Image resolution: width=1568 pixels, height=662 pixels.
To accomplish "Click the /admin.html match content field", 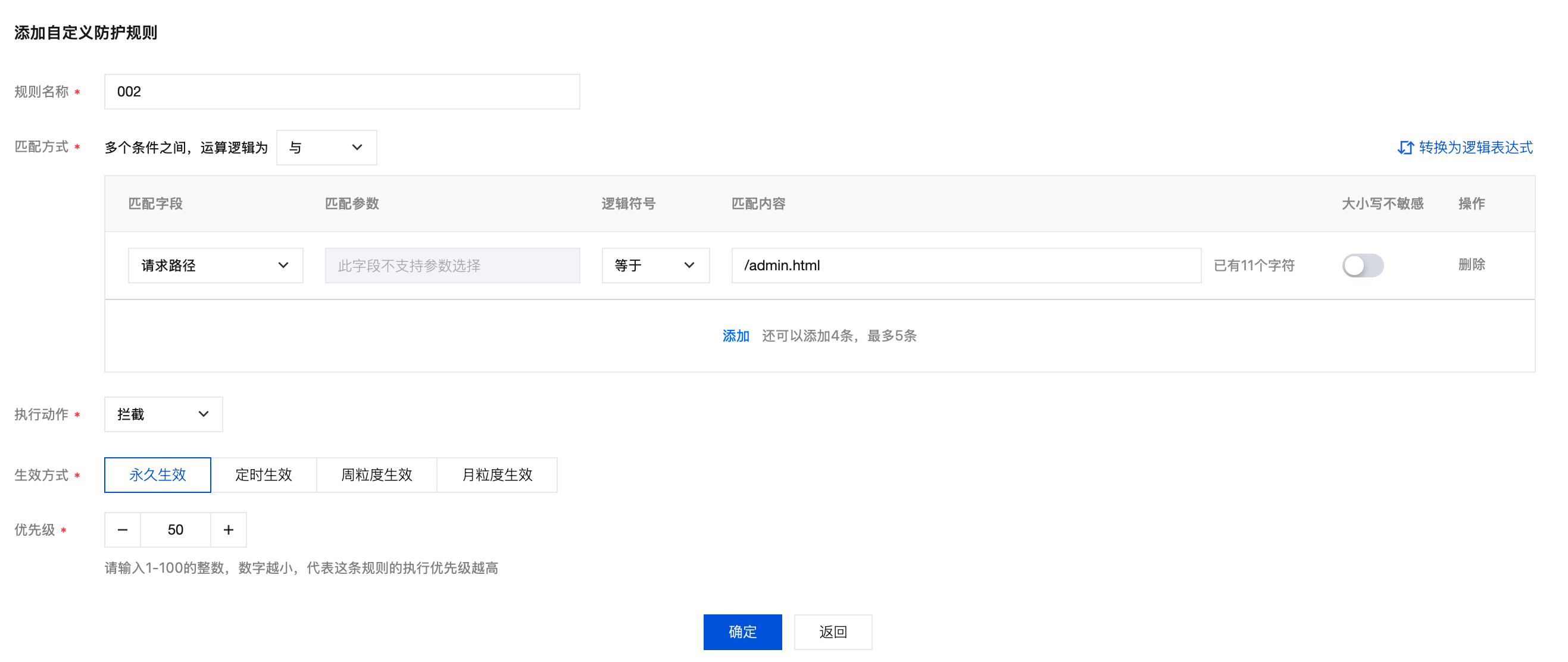I will [x=966, y=266].
